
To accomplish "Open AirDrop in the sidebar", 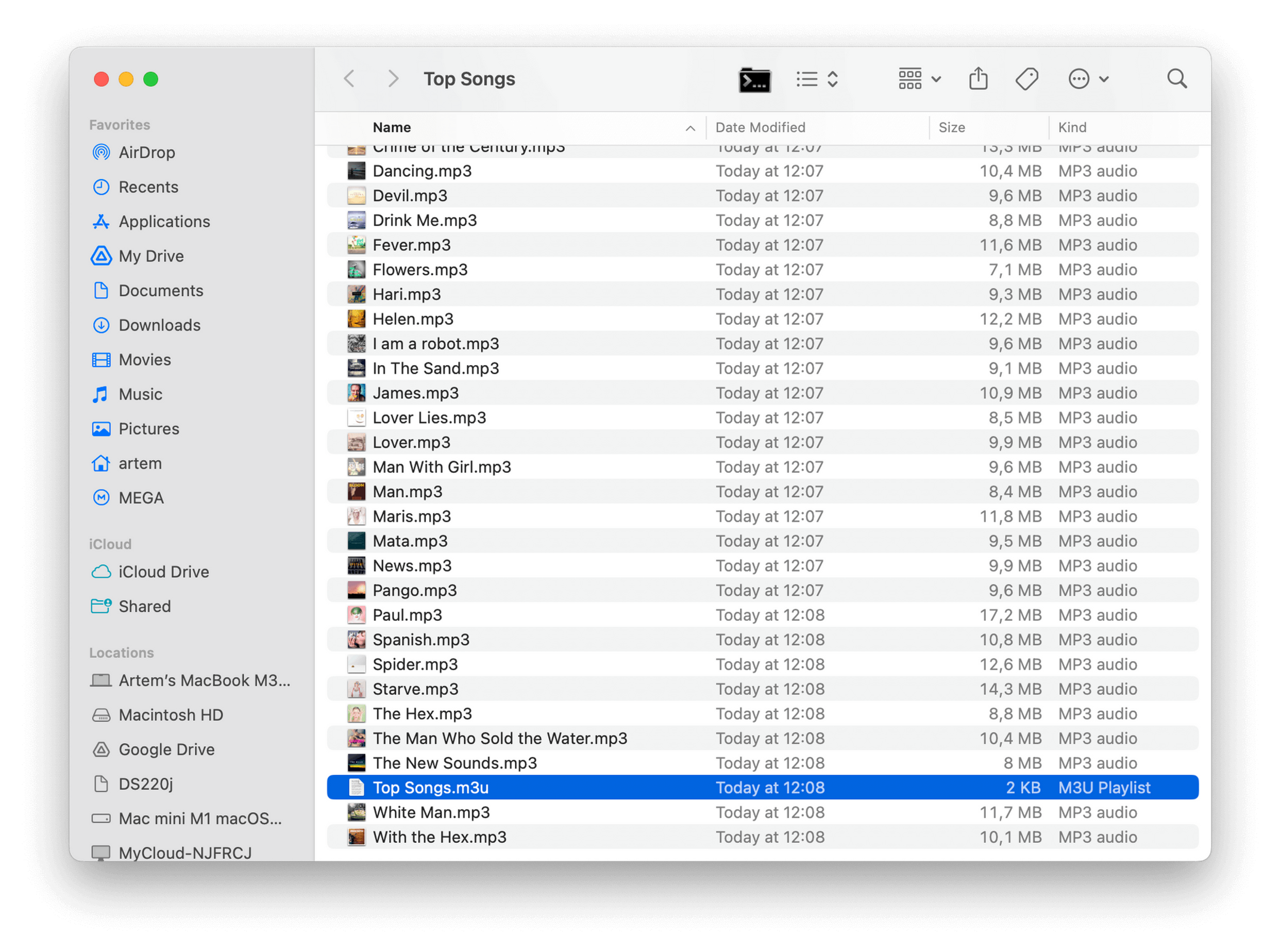I will tap(147, 152).
